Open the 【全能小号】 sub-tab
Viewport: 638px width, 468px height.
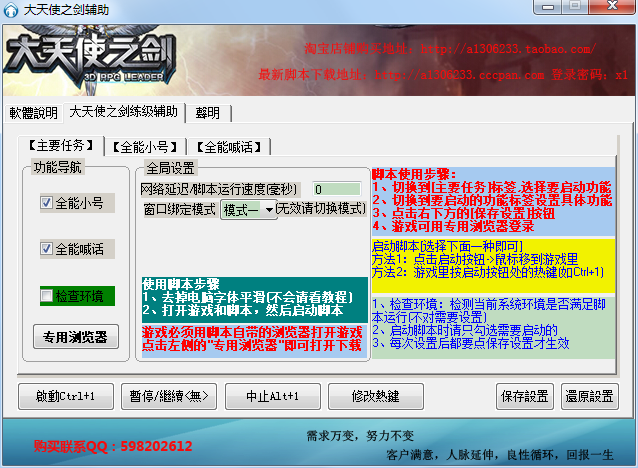[145, 147]
